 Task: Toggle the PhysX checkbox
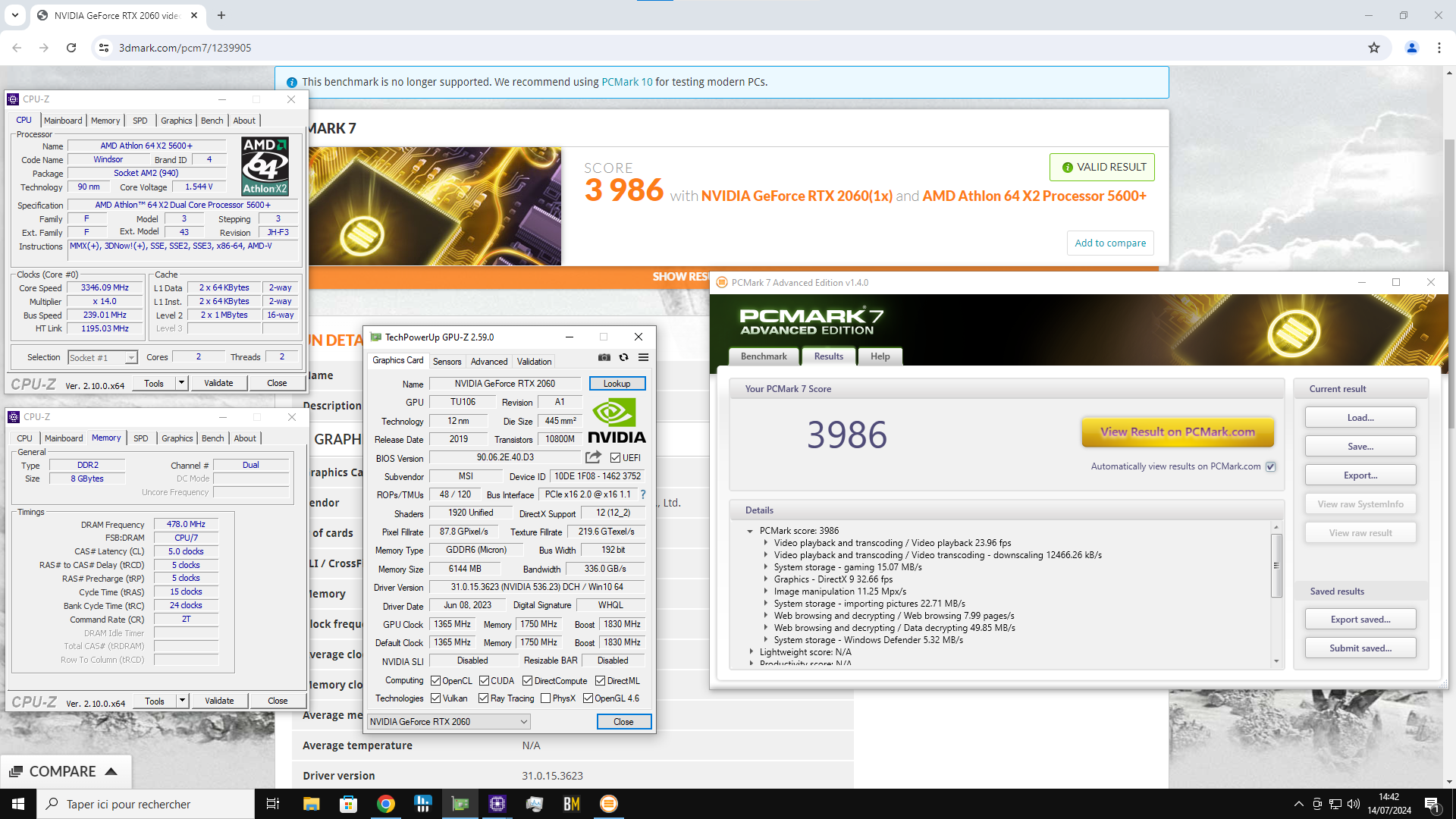coord(545,698)
